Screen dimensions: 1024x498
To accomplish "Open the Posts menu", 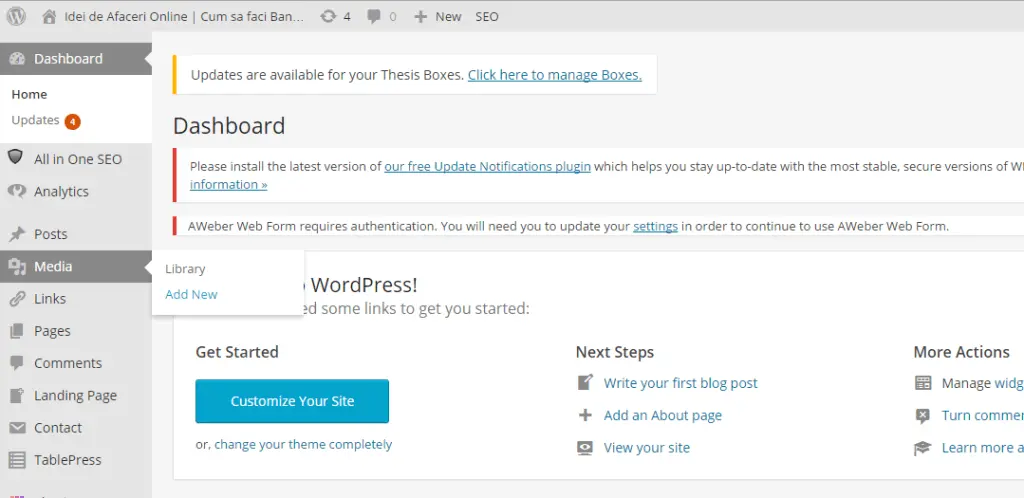I will (x=76, y=234).
